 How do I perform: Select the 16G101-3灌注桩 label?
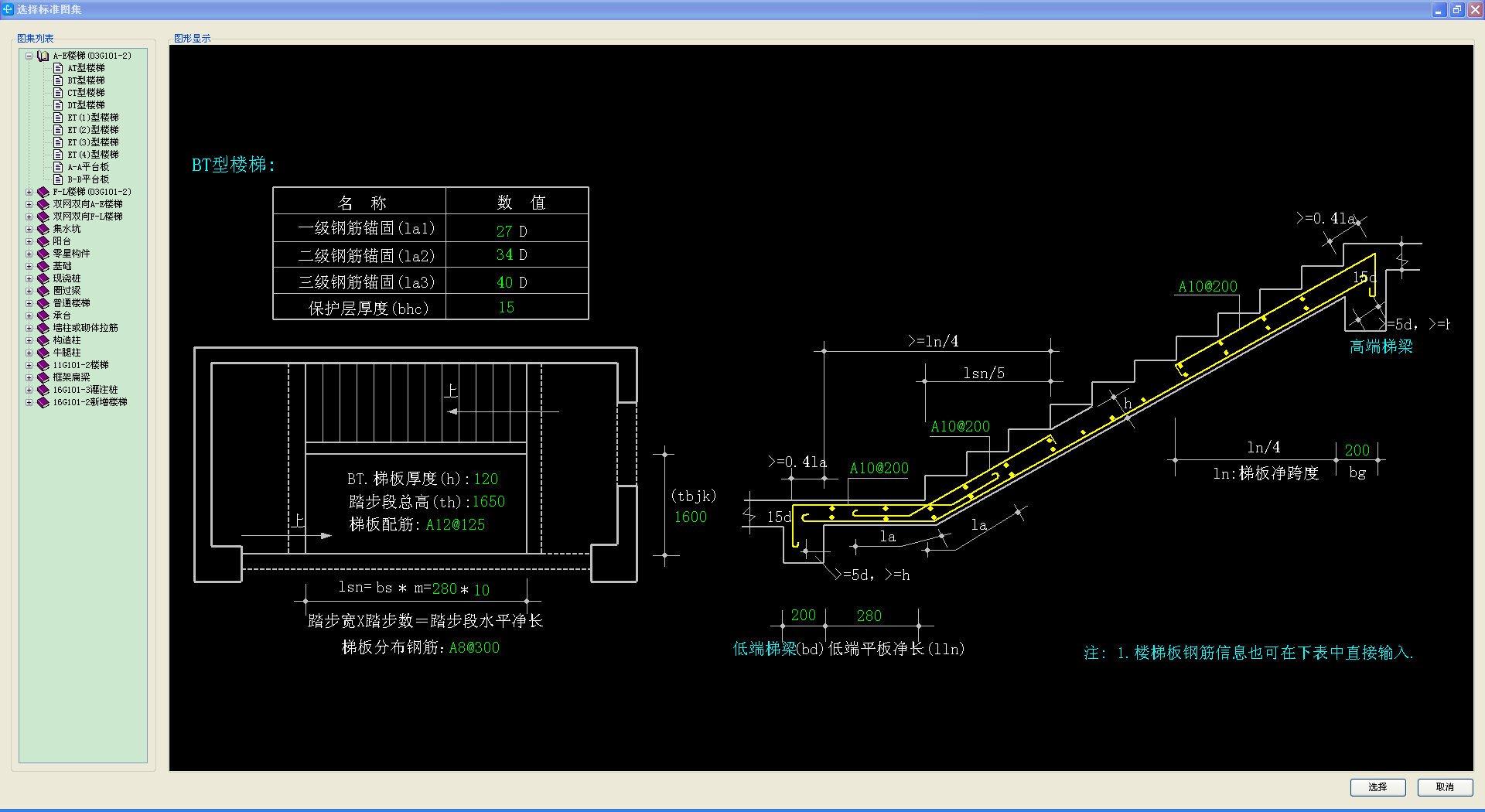point(85,390)
